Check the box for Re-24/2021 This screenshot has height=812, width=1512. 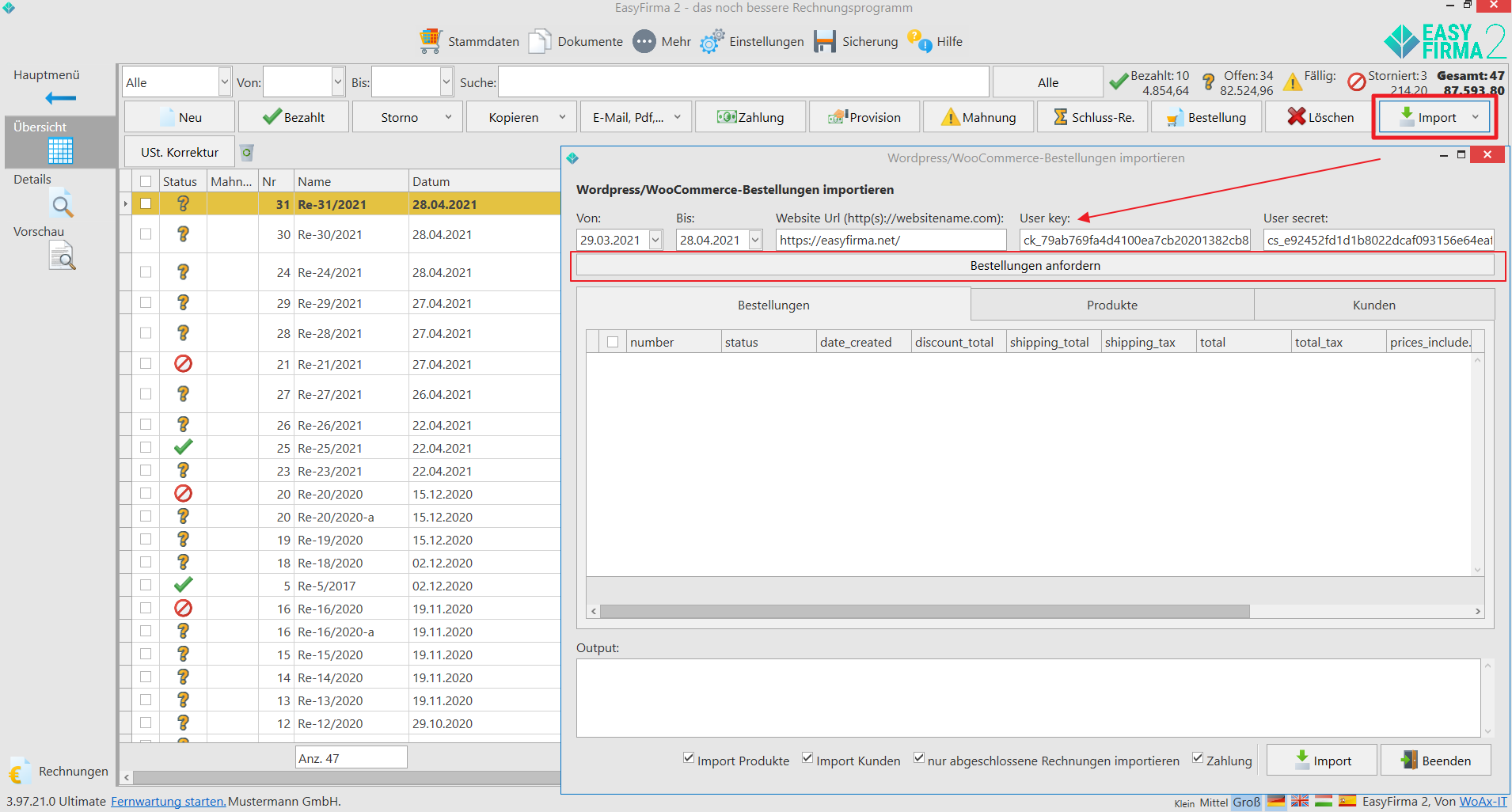tap(146, 271)
